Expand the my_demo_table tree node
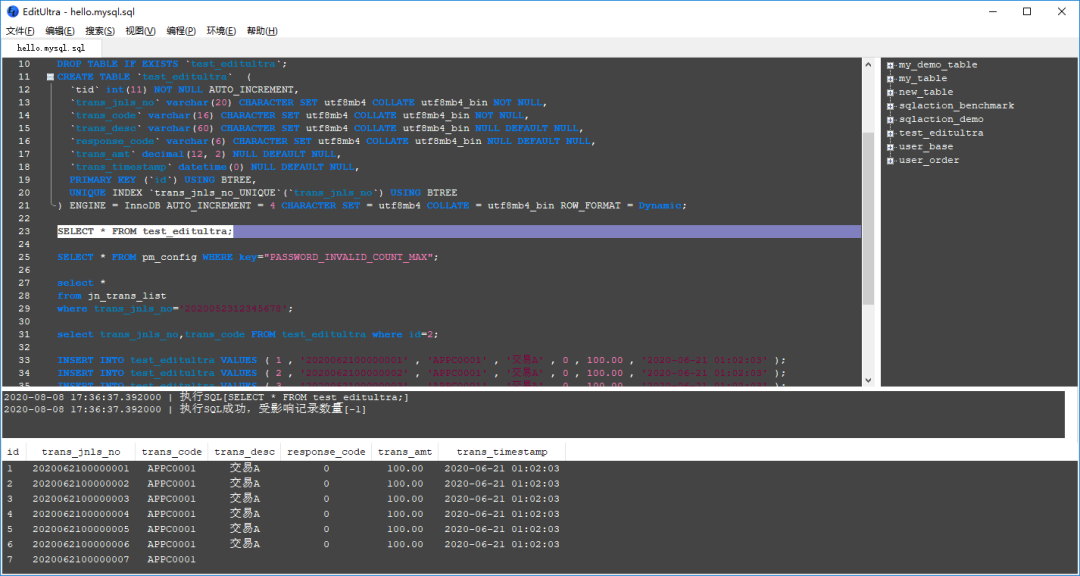 pyautogui.click(x=890, y=65)
